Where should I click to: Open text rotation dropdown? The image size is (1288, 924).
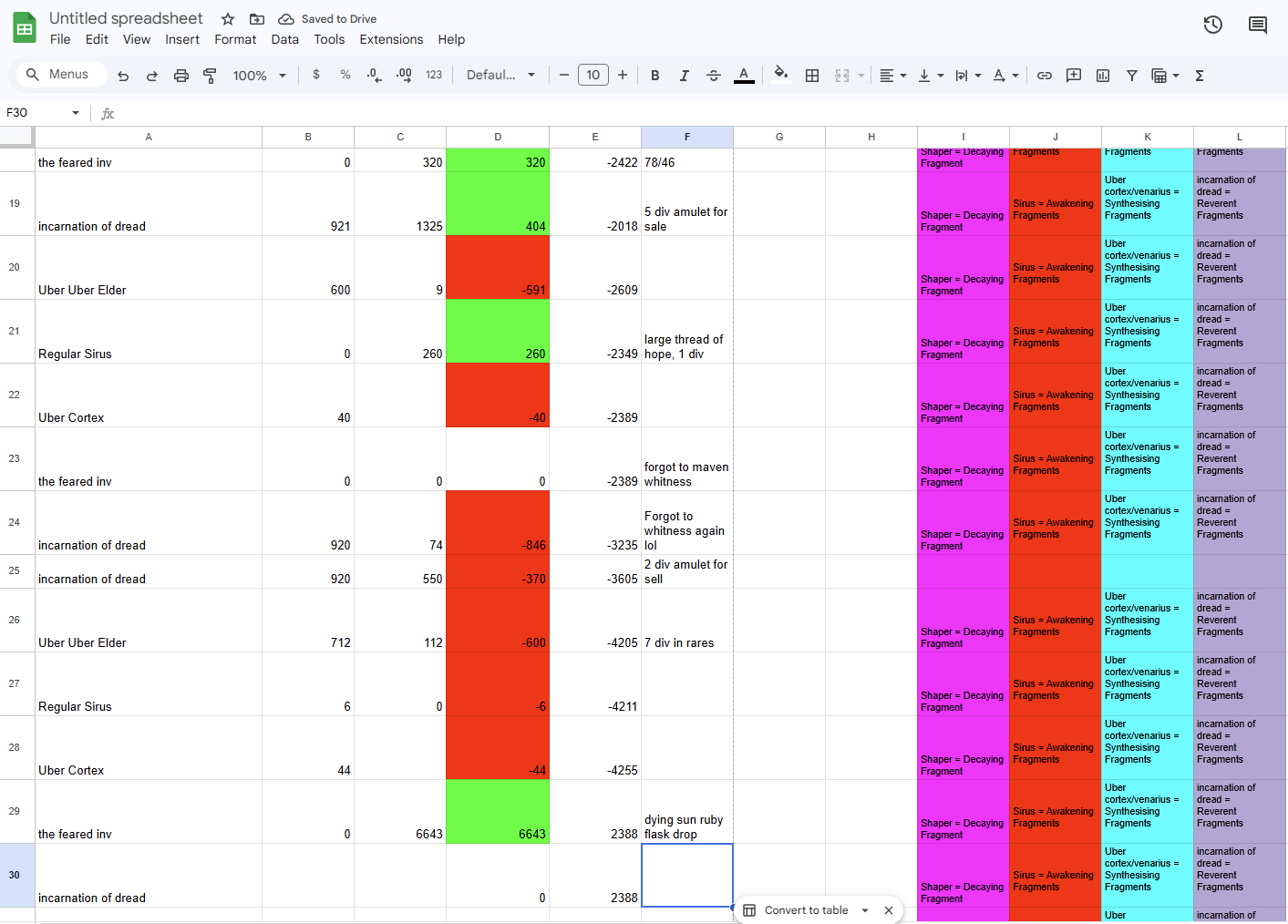(x=1005, y=76)
